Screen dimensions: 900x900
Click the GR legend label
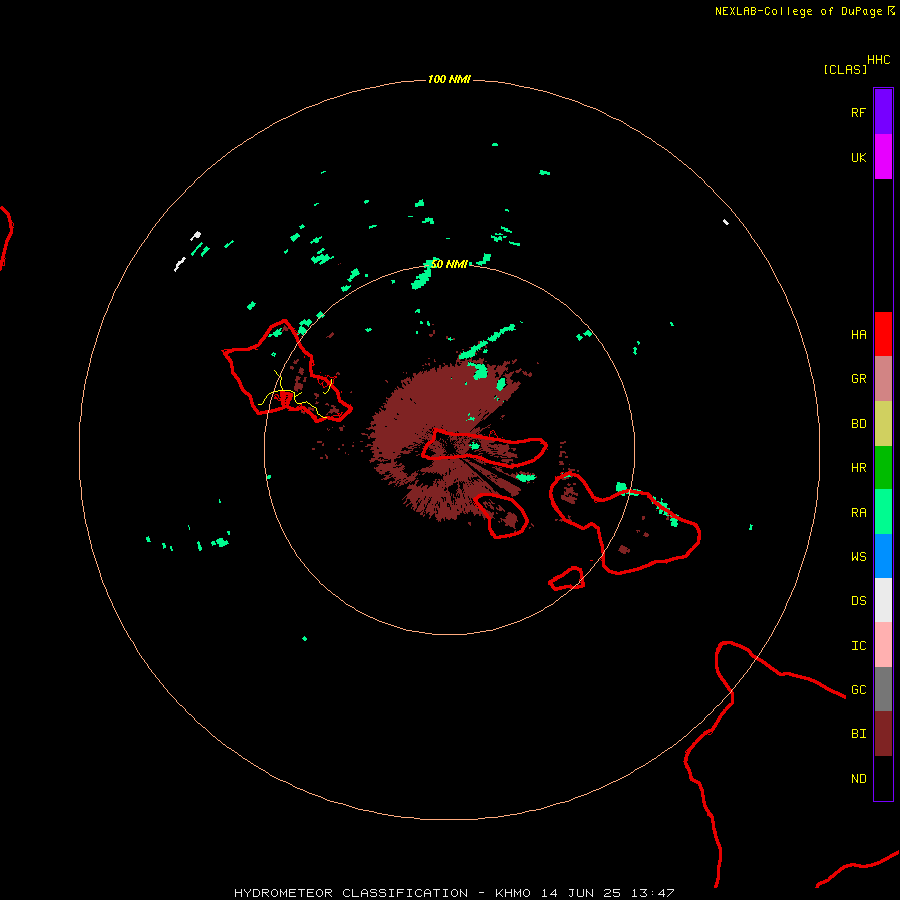coord(858,379)
